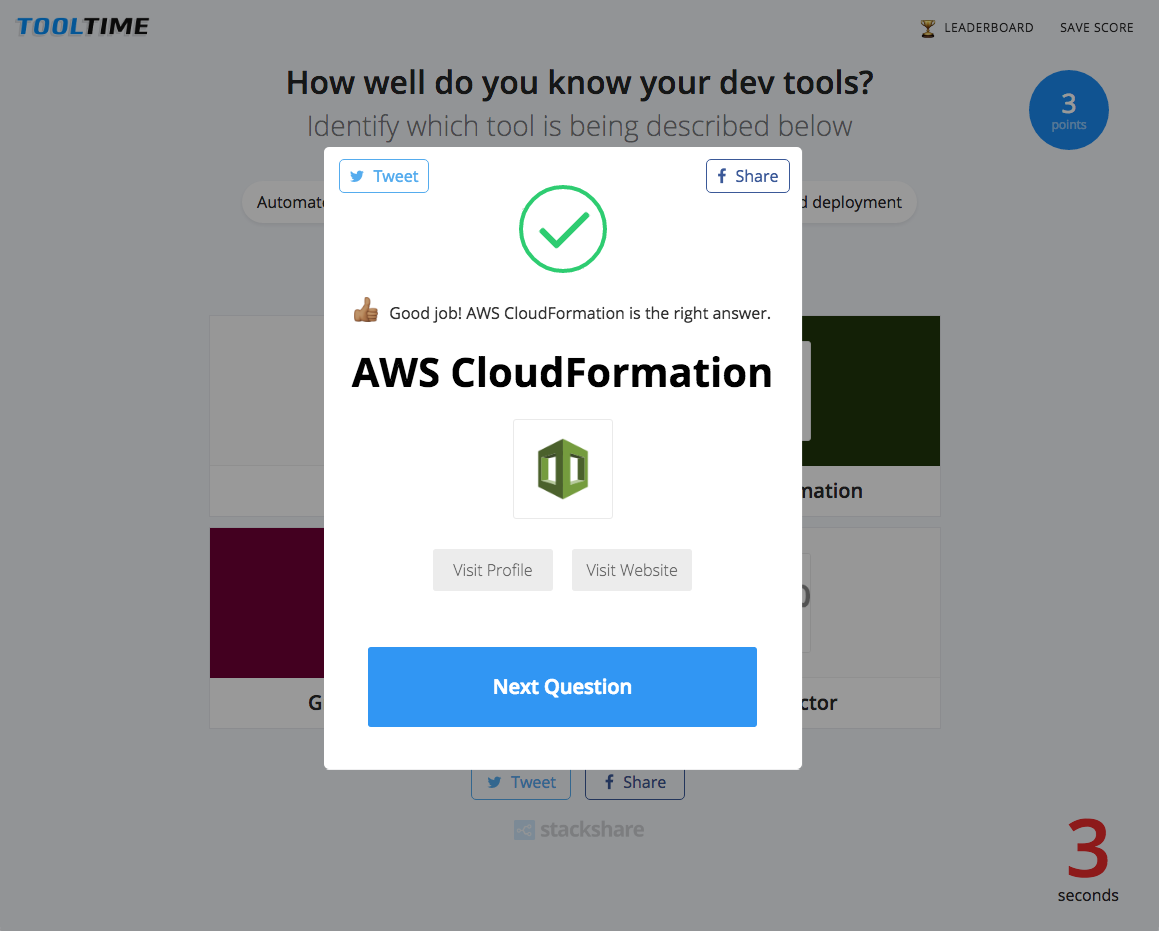This screenshot has width=1159, height=931.
Task: Click SAVE SCORE in header
Action: pos(1096,27)
